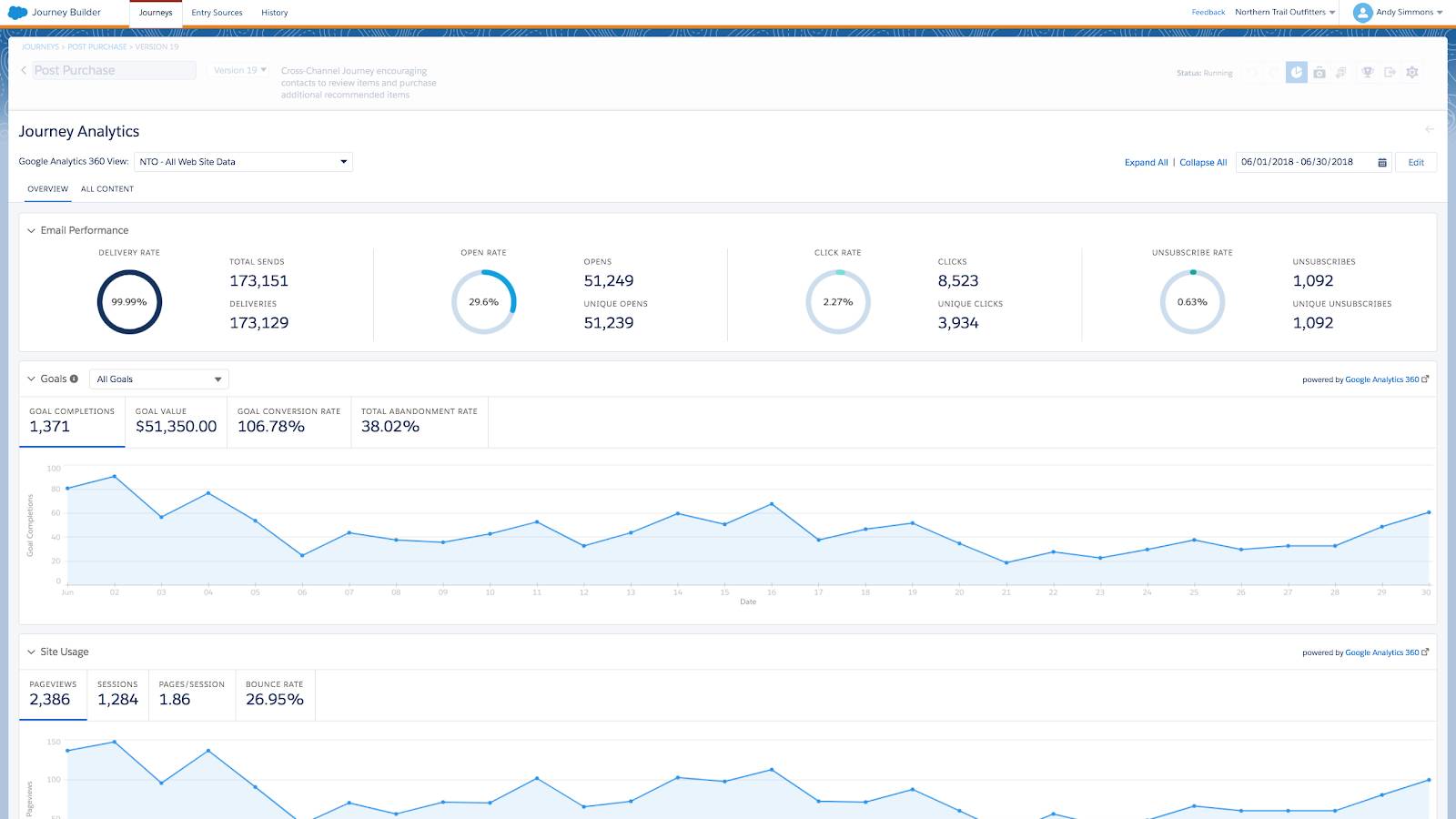This screenshot has width=1456, height=819.
Task: Switch to the ALL CONTENT tab
Action: tap(107, 188)
